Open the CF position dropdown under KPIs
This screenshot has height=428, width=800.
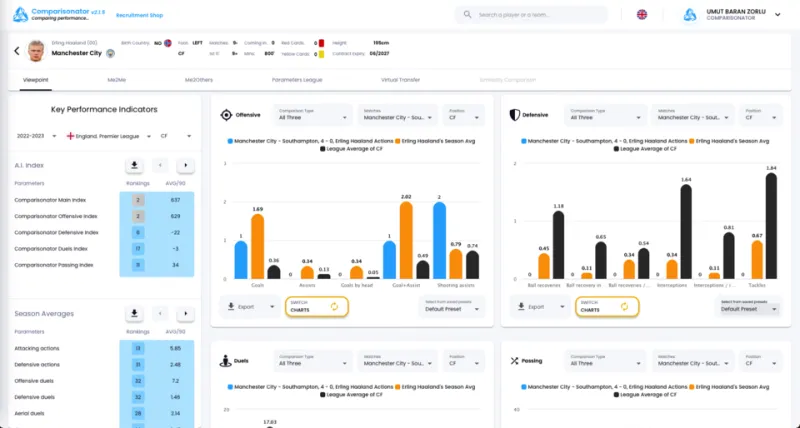click(176, 136)
